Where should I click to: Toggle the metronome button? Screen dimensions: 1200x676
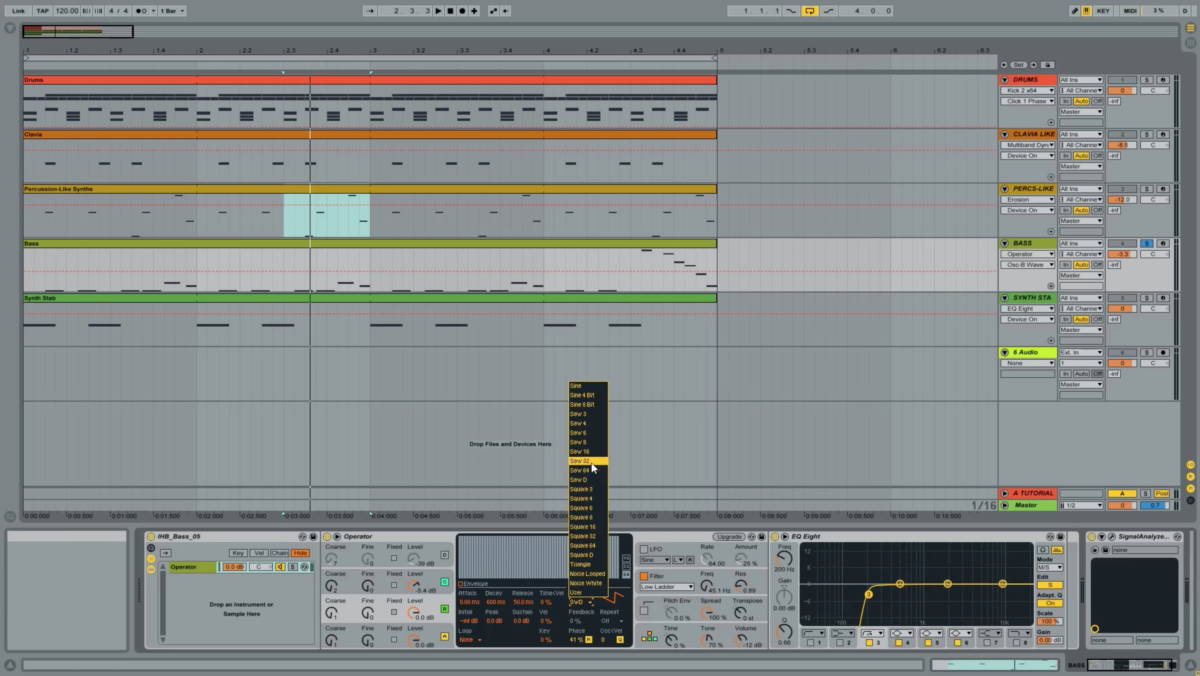(x=140, y=11)
